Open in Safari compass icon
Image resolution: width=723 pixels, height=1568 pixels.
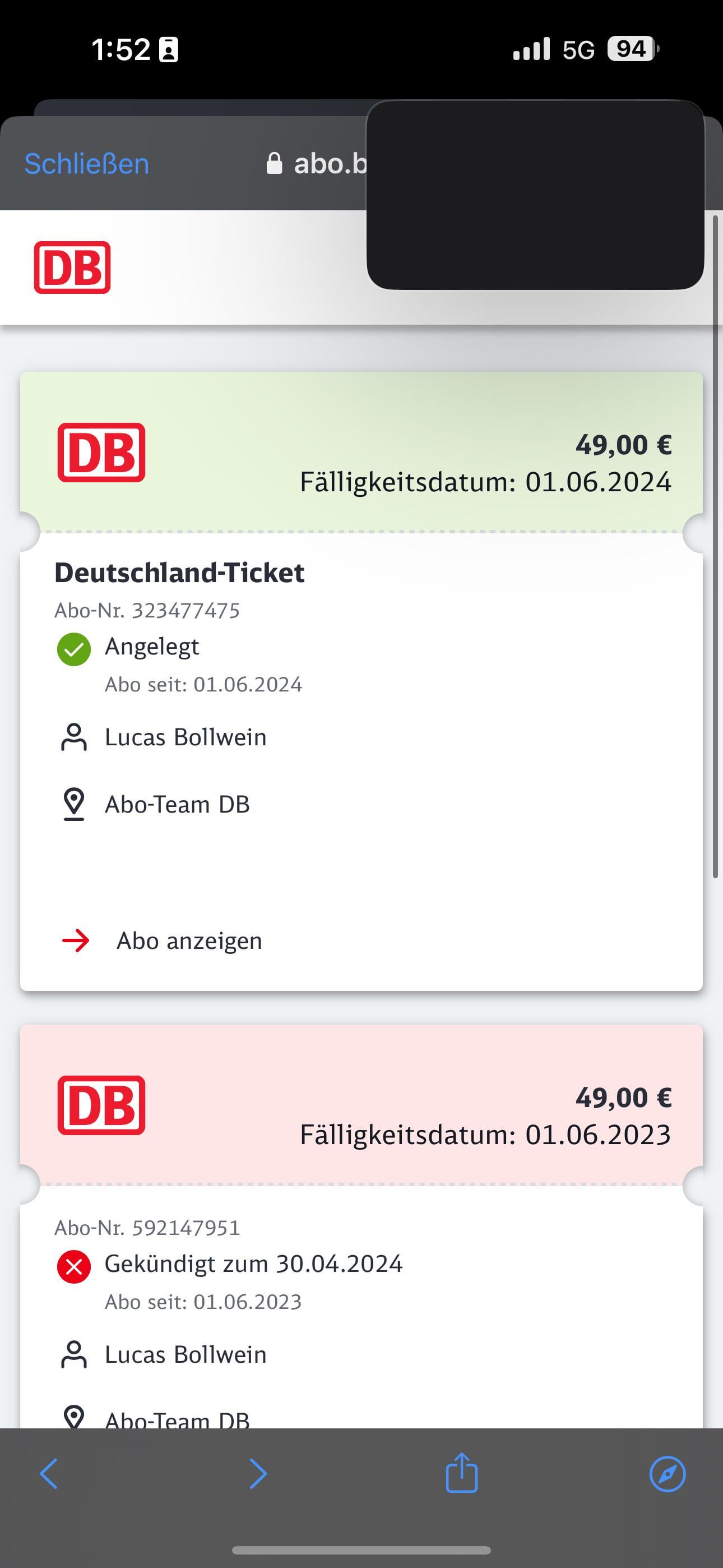[x=668, y=1474]
